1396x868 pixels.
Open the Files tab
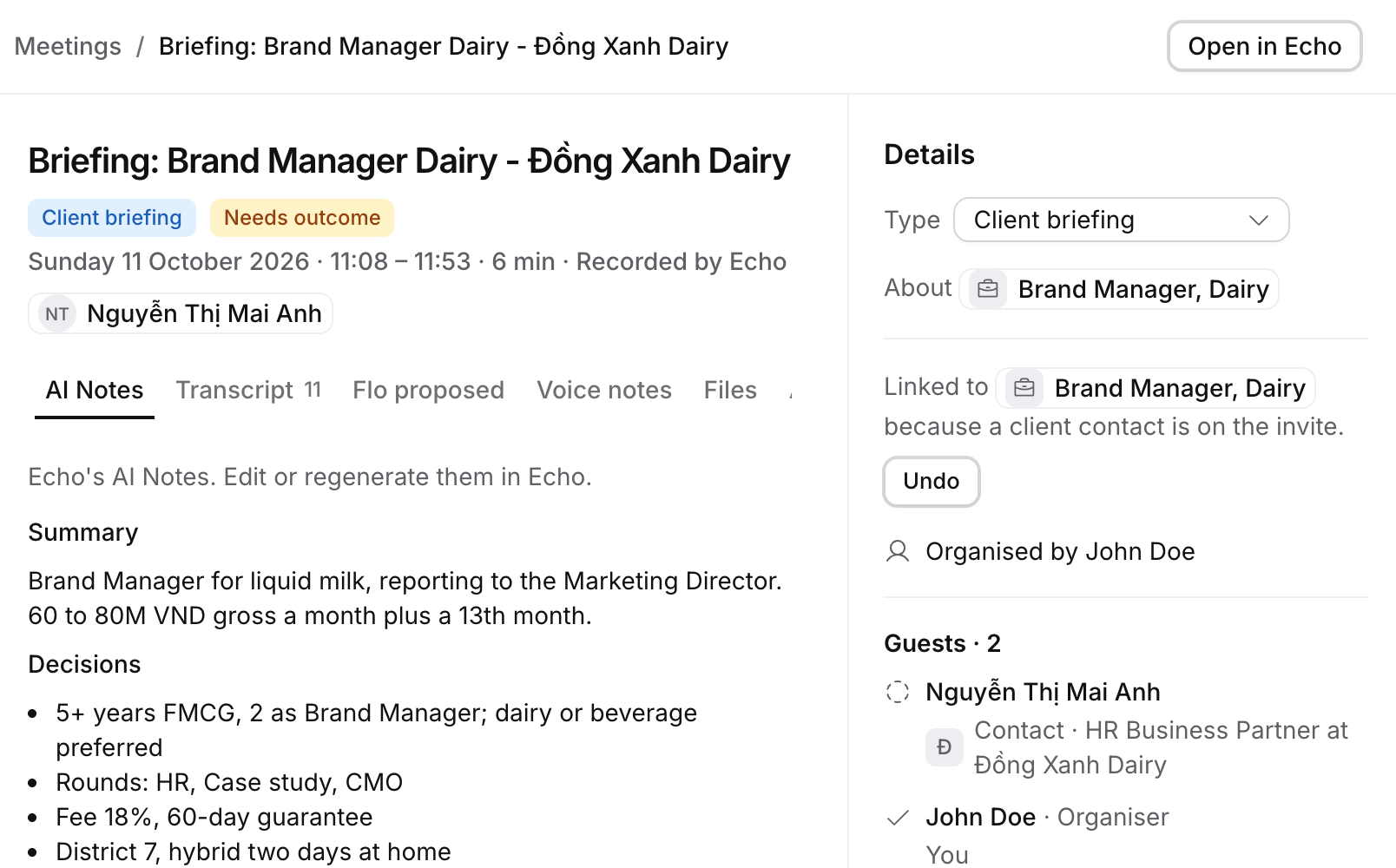[730, 391]
